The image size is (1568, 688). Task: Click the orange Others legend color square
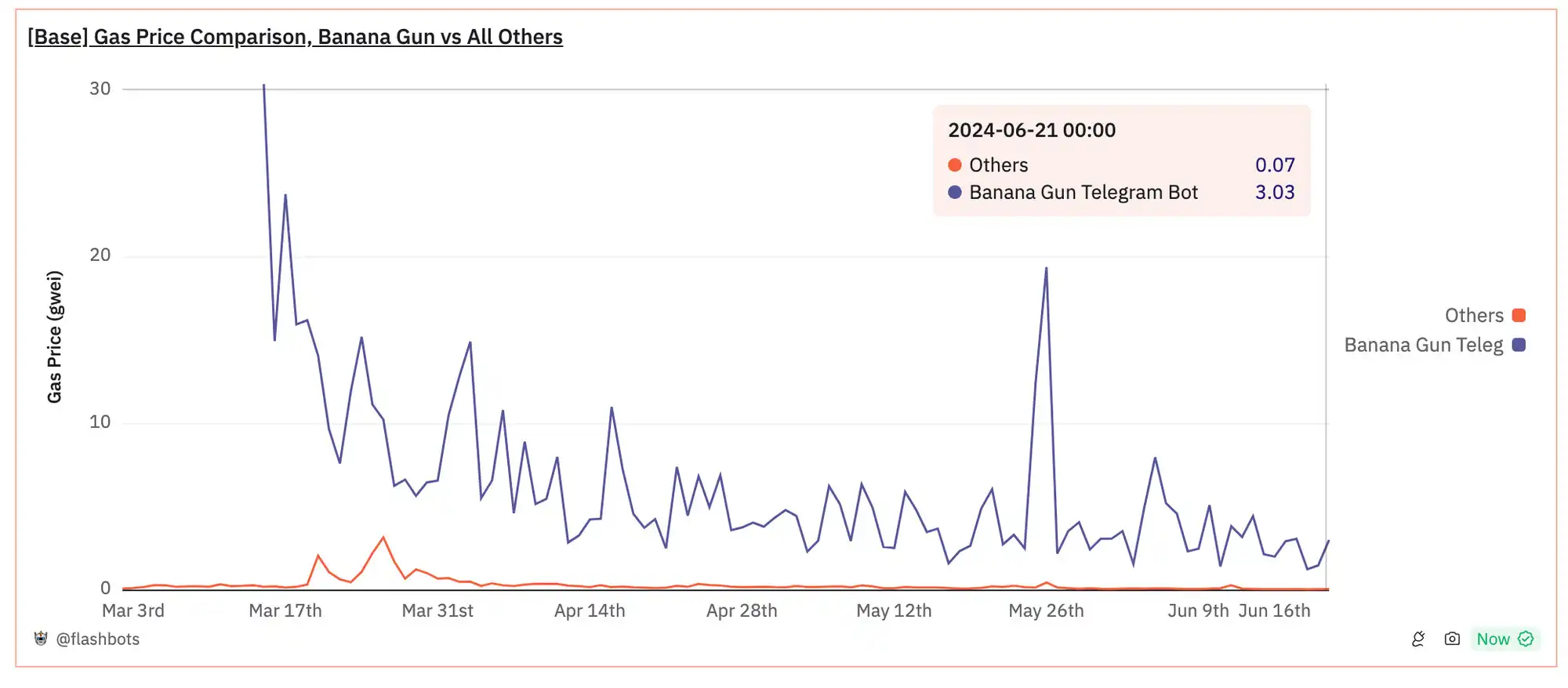click(1519, 316)
